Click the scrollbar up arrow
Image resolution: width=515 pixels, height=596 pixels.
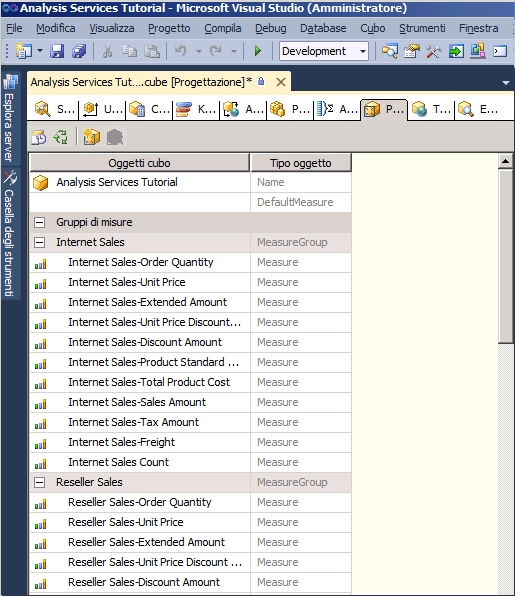(505, 161)
